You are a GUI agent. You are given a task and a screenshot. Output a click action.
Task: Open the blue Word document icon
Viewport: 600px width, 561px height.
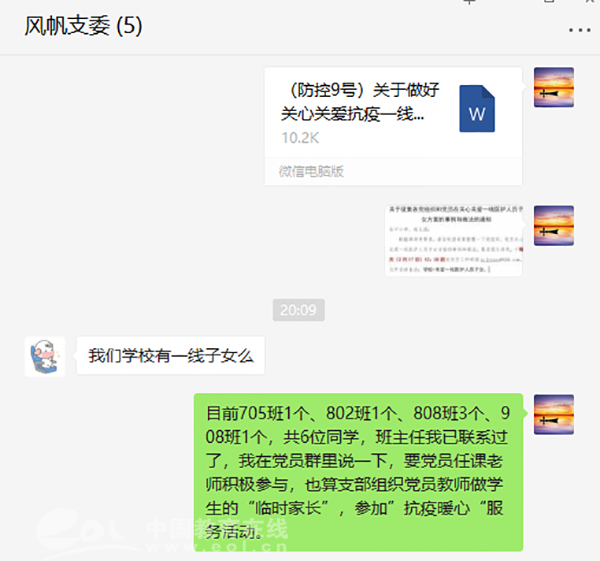477,109
